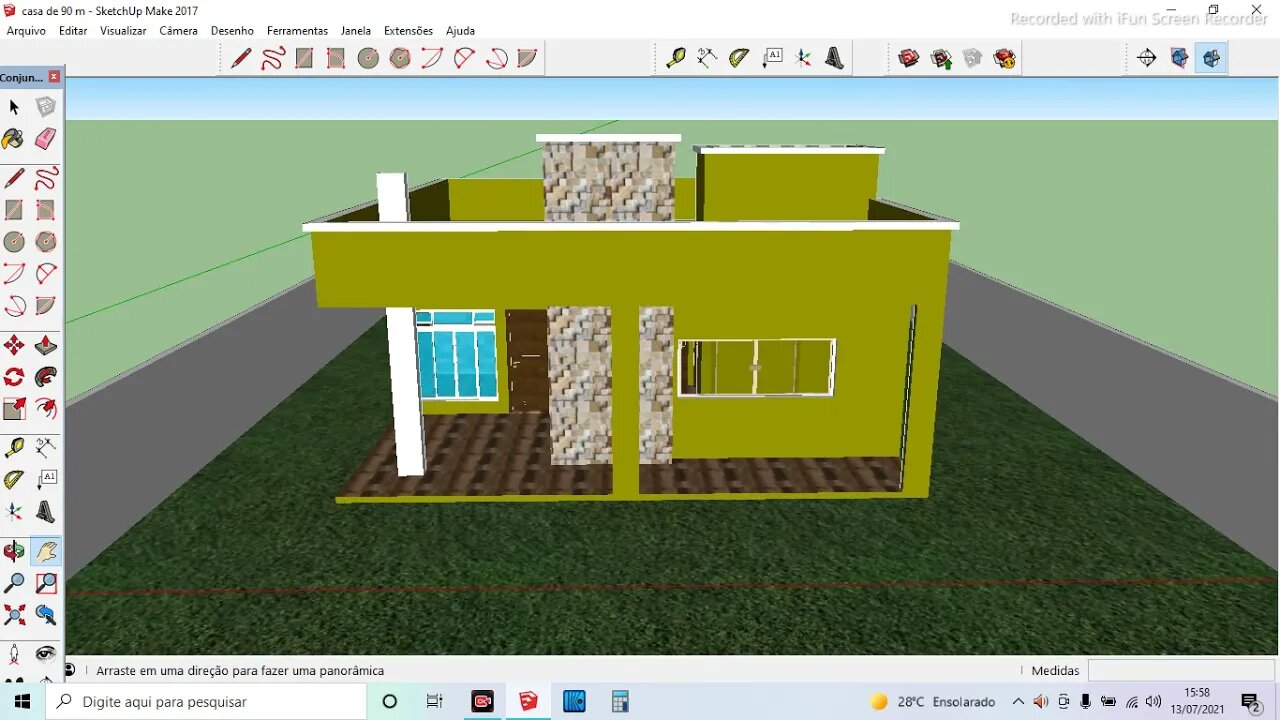This screenshot has height=720, width=1280.
Task: Open the notification center
Action: [x=1250, y=702]
